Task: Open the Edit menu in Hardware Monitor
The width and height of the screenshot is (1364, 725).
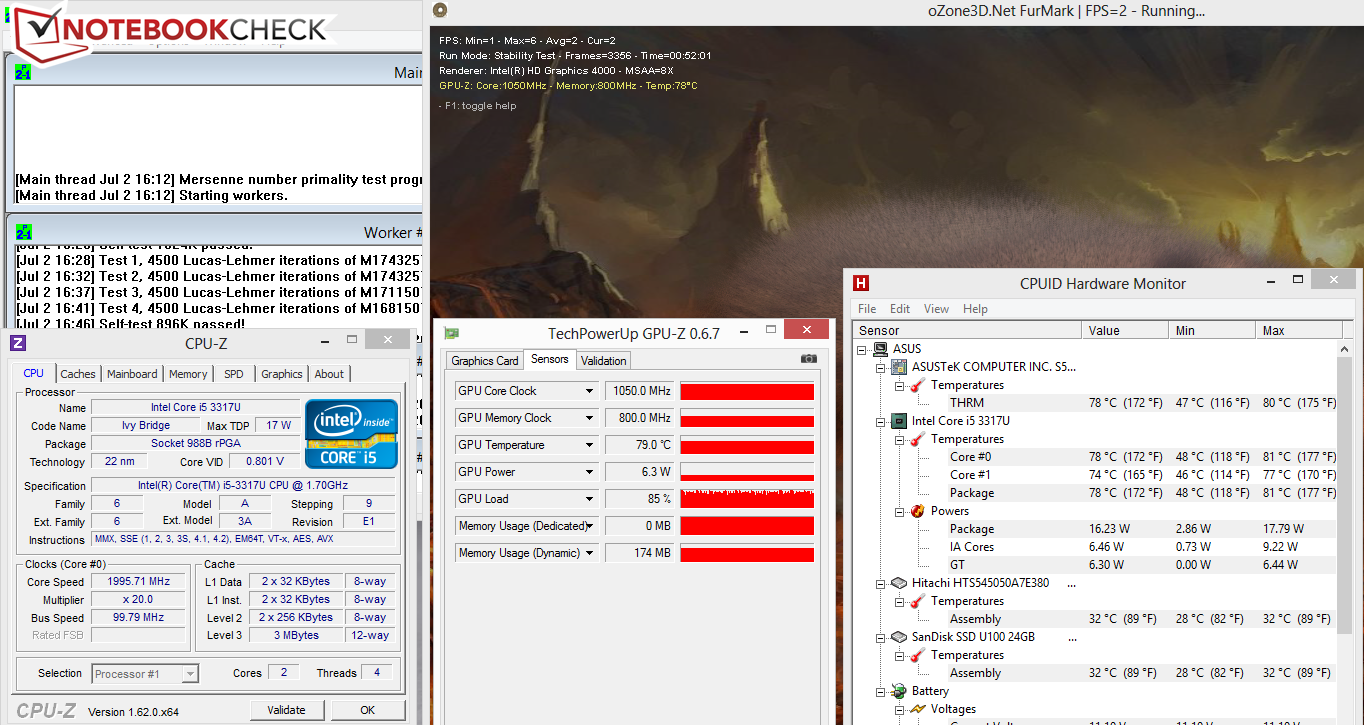Action: point(900,309)
